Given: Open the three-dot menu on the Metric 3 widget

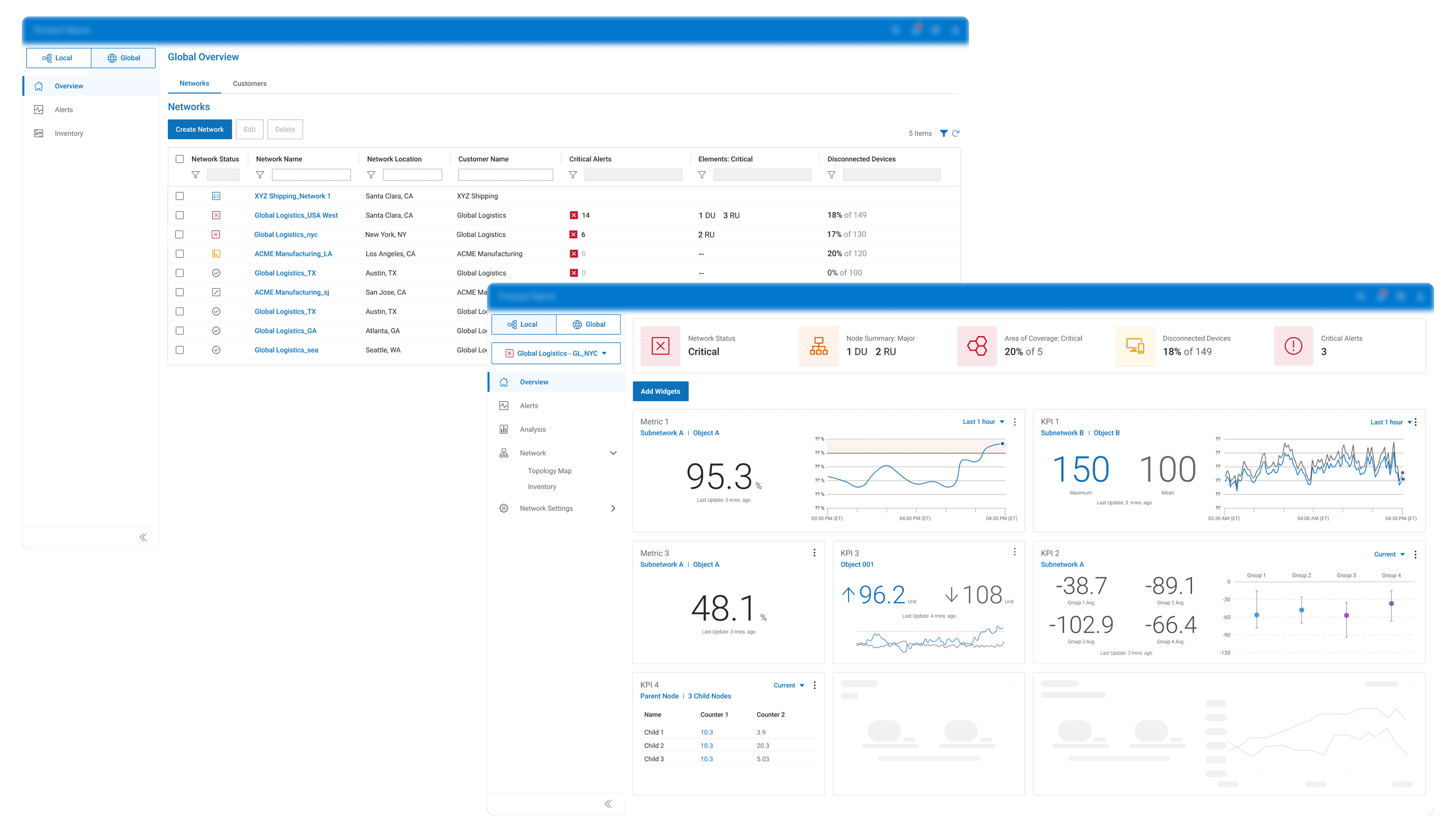Looking at the screenshot, I should pos(814,553).
